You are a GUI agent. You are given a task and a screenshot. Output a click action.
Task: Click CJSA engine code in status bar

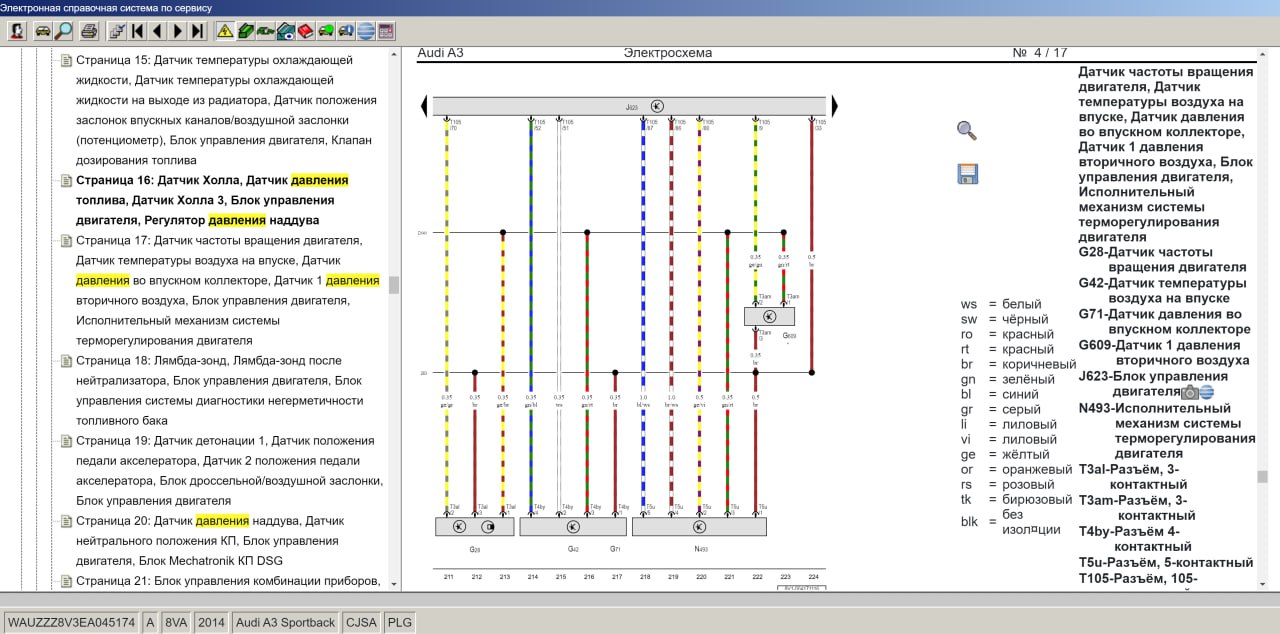(x=361, y=622)
